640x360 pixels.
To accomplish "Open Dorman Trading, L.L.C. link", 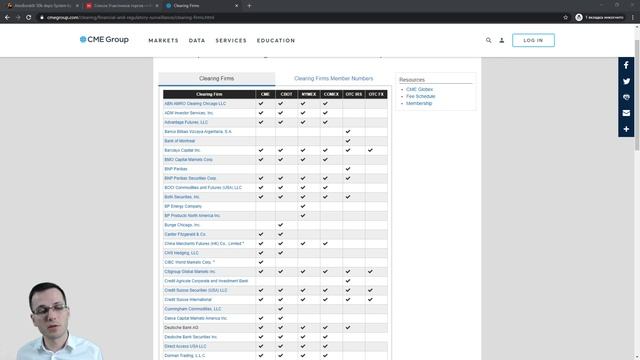I will click(185, 356).
